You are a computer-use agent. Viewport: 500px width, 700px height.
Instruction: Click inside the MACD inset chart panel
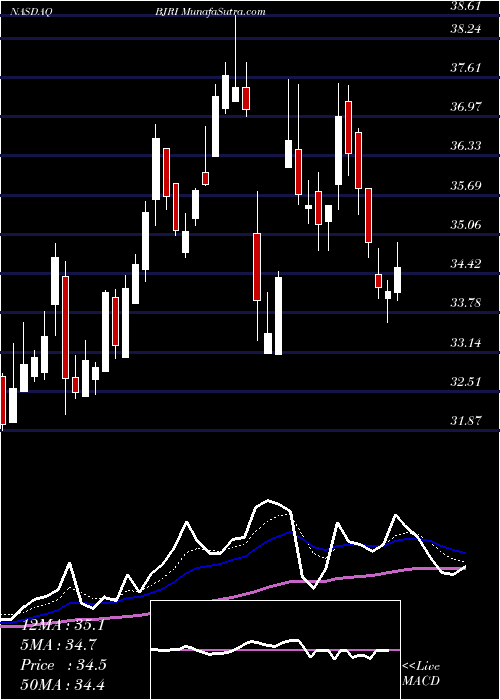pos(276,650)
